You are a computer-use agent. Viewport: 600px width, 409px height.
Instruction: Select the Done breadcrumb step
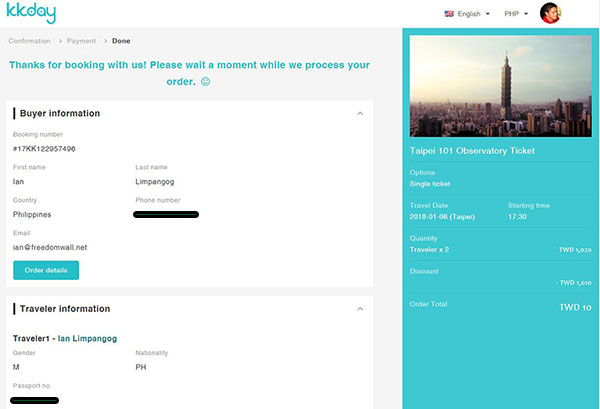(x=121, y=41)
